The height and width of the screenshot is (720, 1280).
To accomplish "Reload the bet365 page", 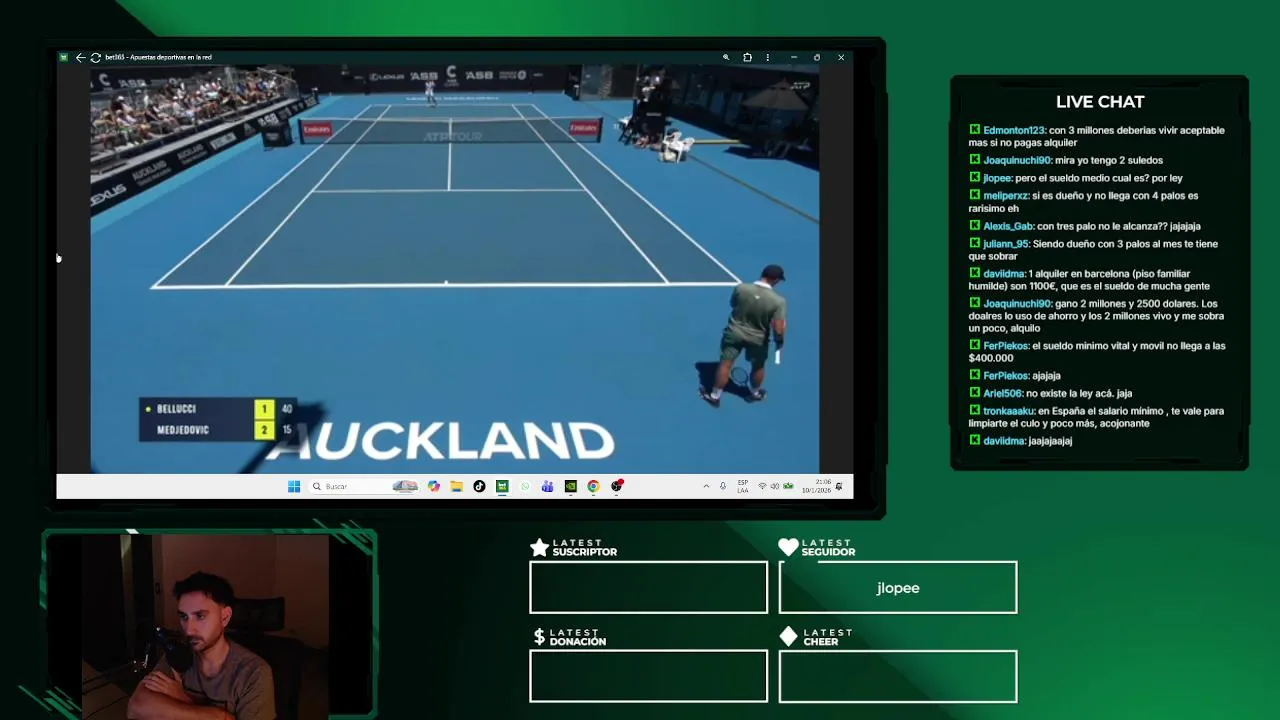I will coord(96,57).
